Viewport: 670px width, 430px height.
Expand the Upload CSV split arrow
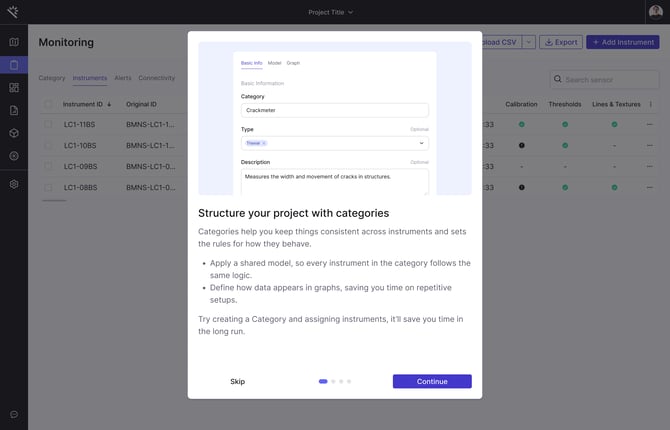tap(529, 42)
